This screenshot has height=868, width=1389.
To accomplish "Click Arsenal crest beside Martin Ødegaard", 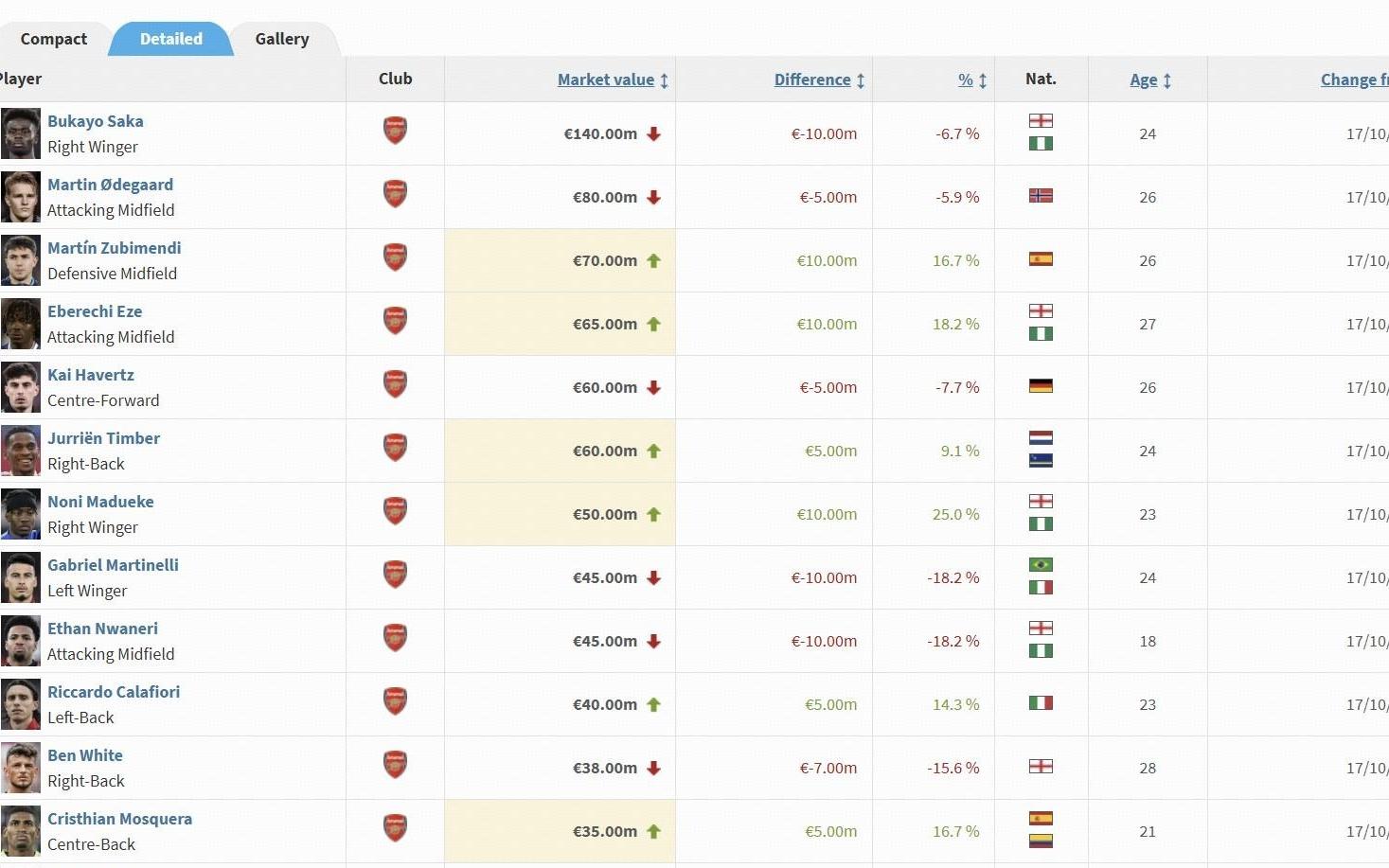I will tap(395, 194).
